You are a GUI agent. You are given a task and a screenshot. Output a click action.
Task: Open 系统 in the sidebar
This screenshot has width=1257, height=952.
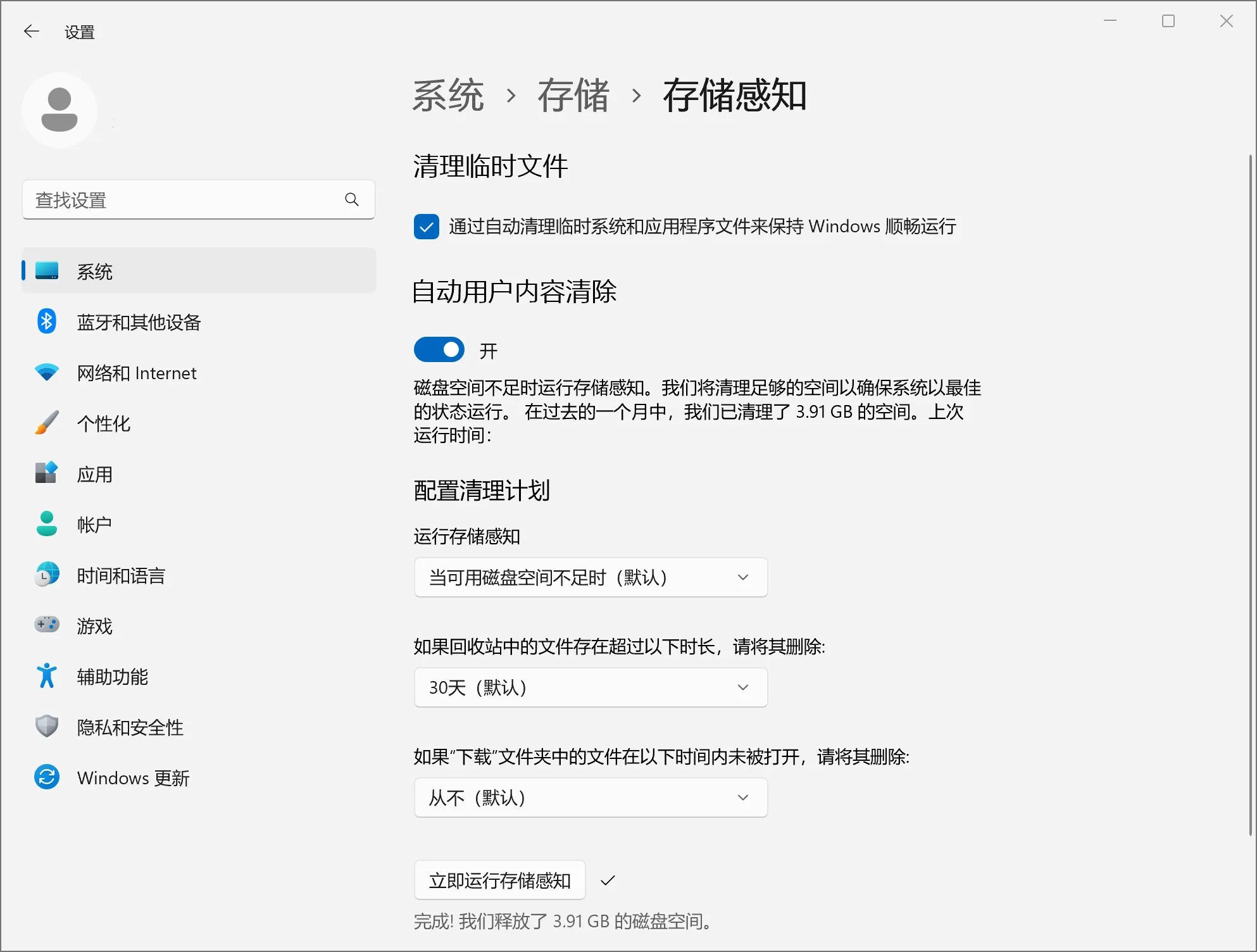pyautogui.click(x=199, y=271)
